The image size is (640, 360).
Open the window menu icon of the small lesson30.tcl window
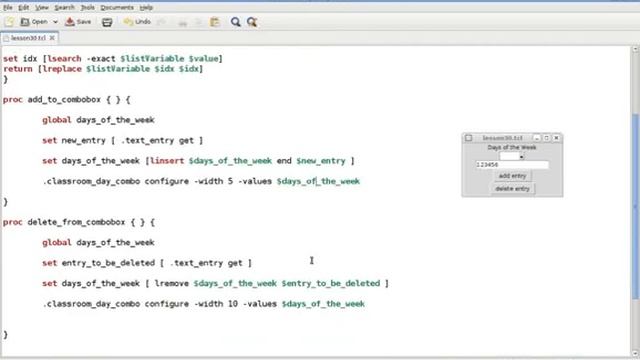click(x=469, y=138)
